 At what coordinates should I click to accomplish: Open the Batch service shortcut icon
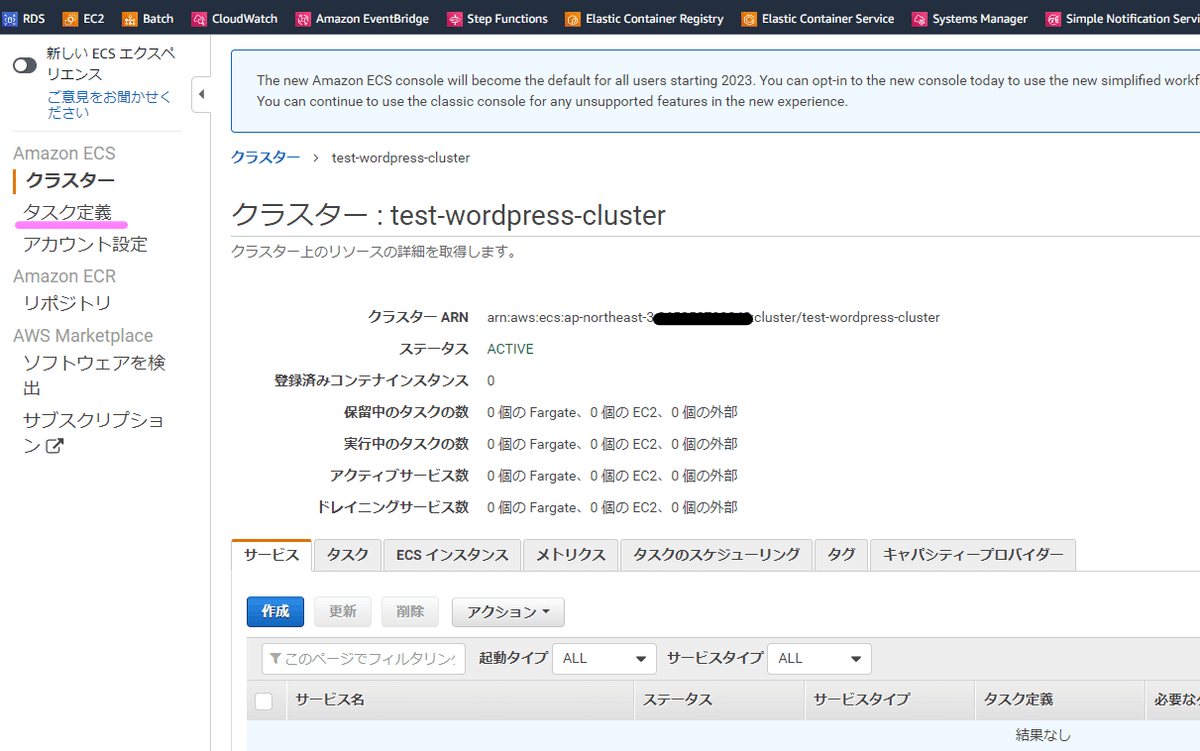point(129,18)
